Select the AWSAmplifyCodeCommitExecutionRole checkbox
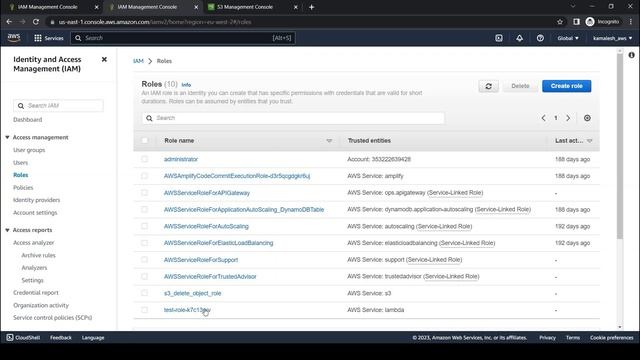 point(144,176)
